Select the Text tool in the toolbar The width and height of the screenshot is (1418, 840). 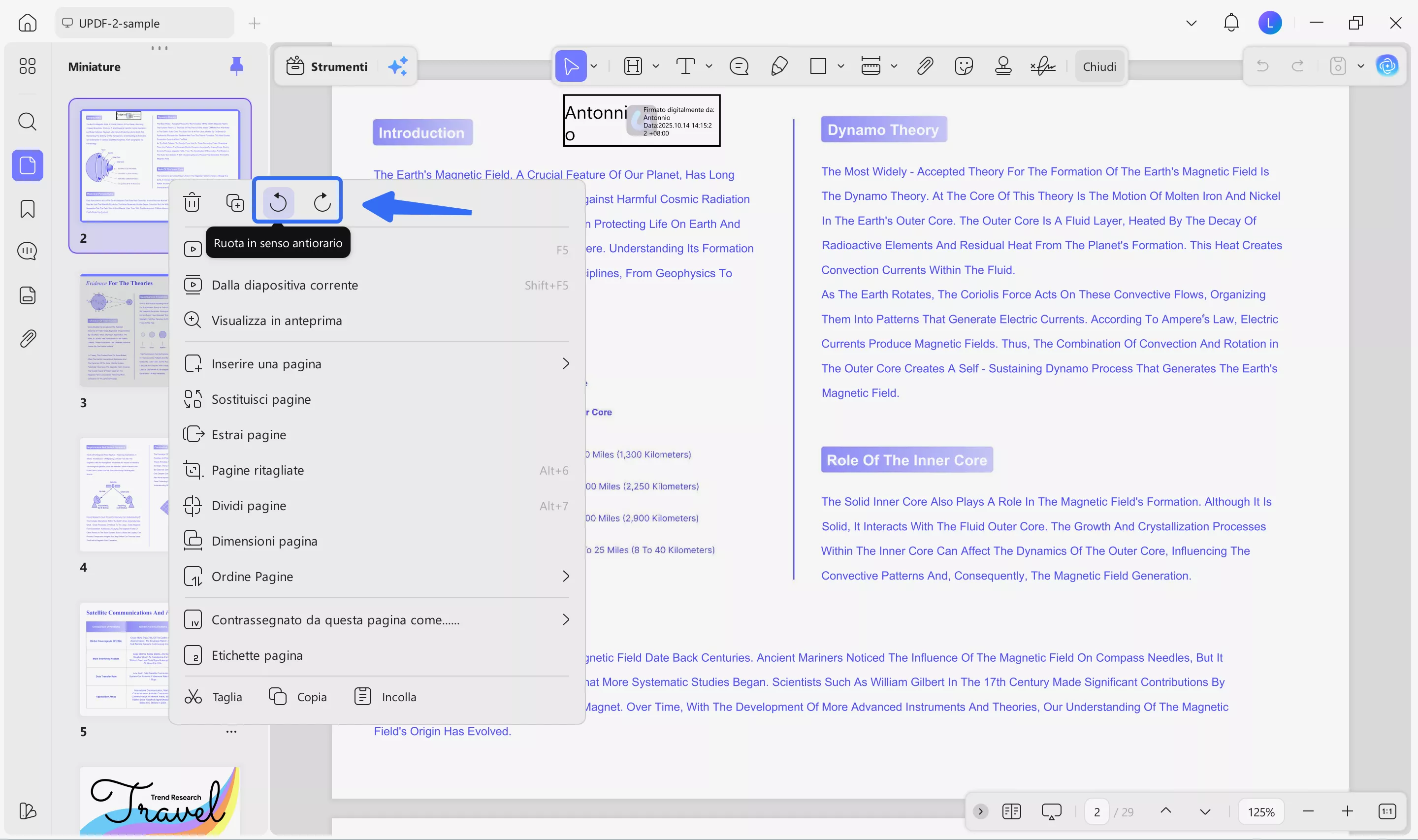(686, 65)
